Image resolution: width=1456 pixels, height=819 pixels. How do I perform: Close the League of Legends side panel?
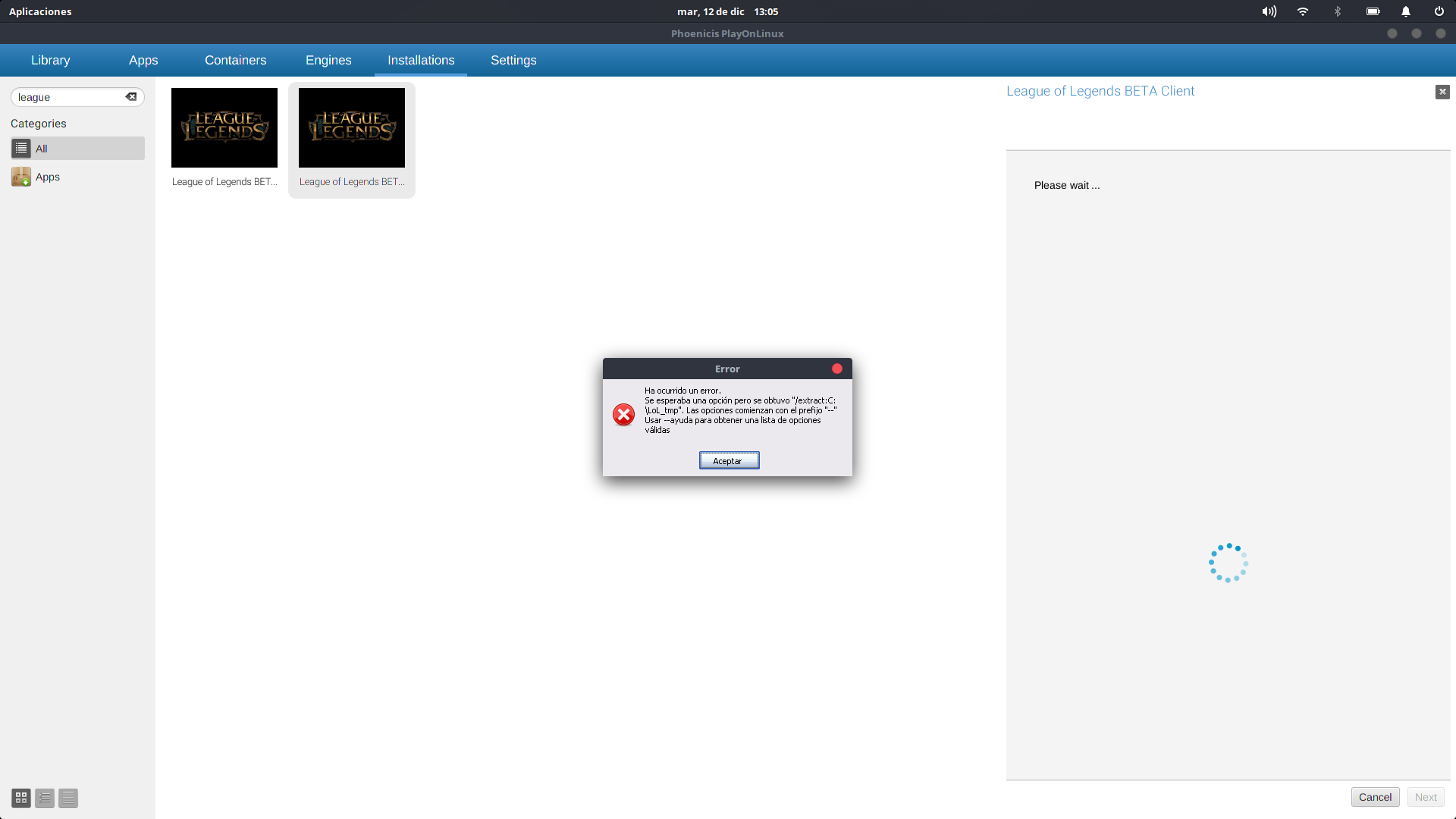1442,92
